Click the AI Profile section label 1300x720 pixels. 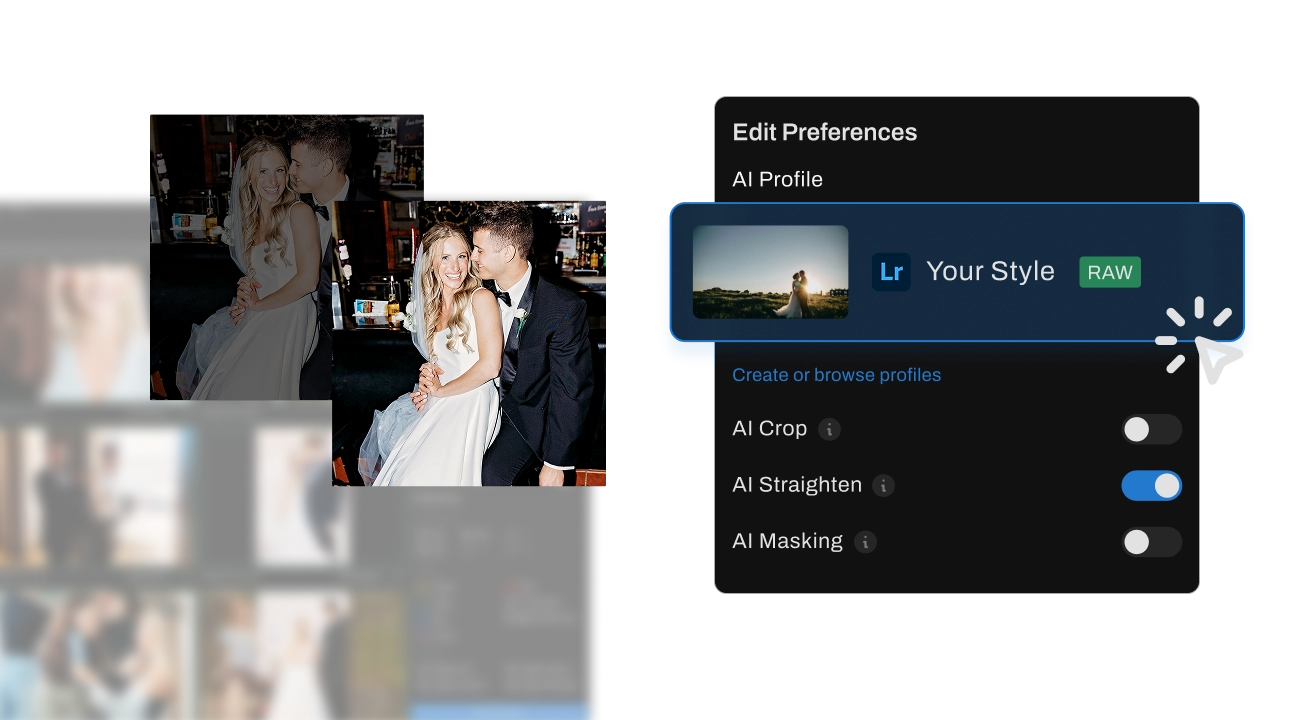point(777,179)
